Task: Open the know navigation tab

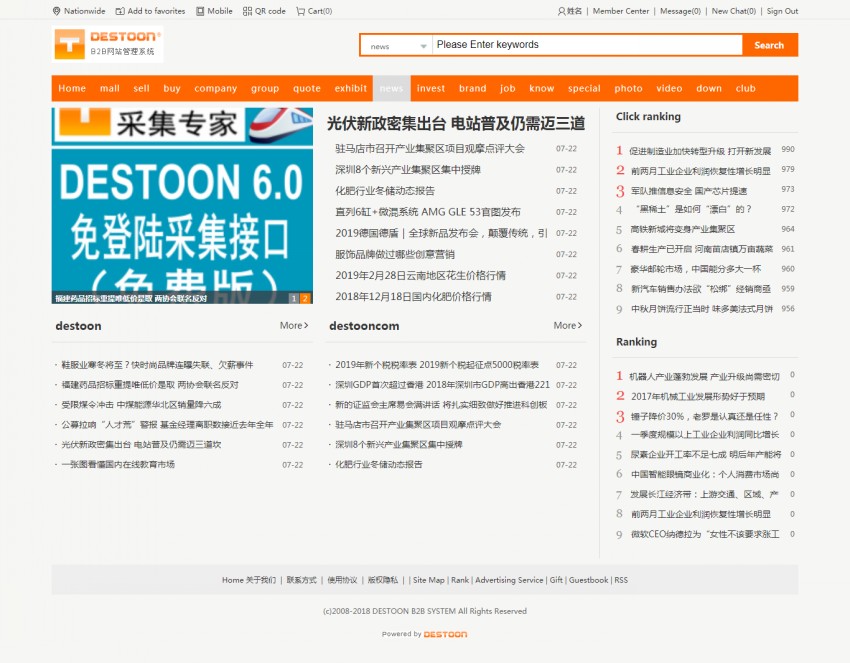Action: point(542,88)
